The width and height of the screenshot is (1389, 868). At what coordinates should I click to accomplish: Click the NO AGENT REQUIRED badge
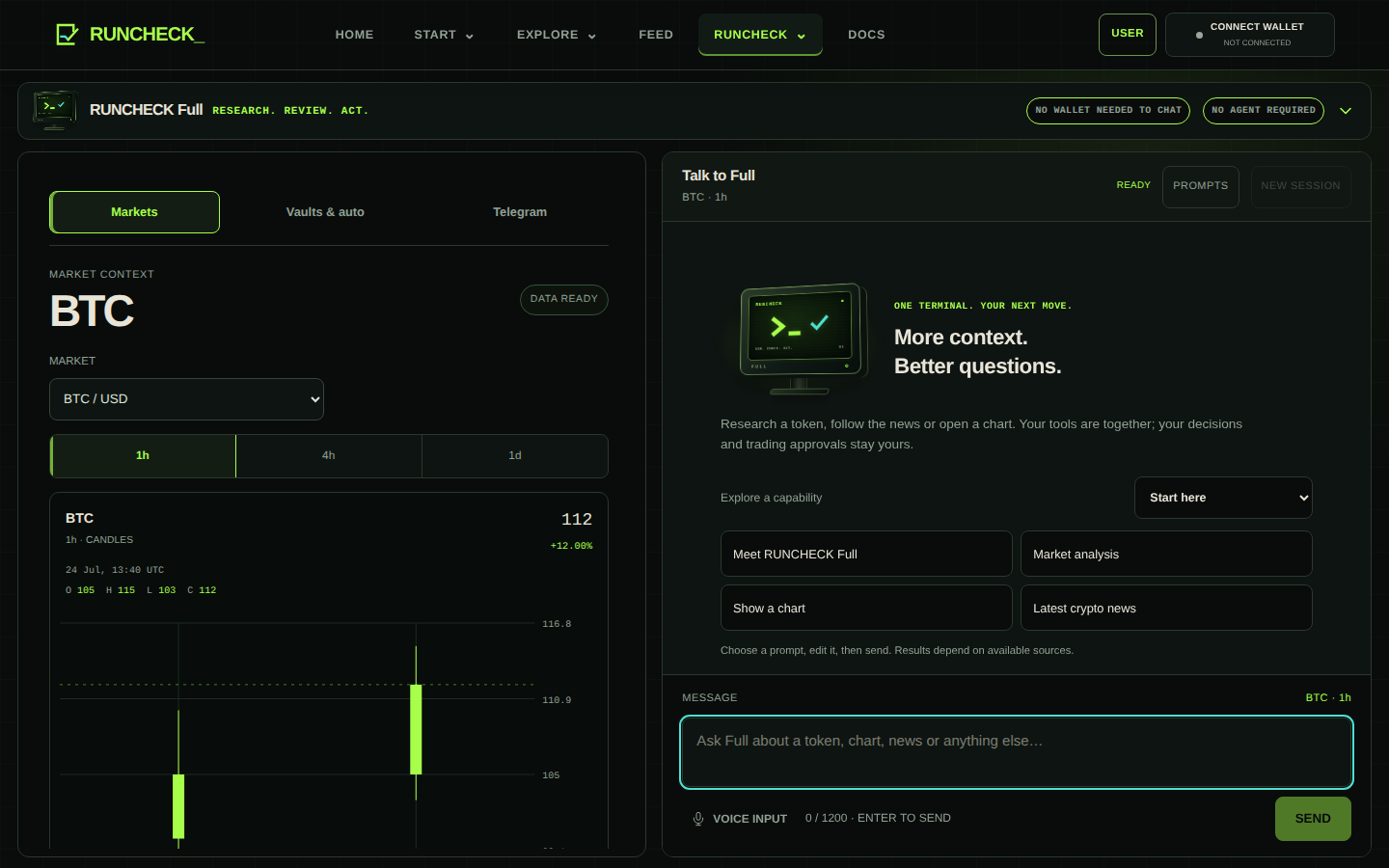1264,111
